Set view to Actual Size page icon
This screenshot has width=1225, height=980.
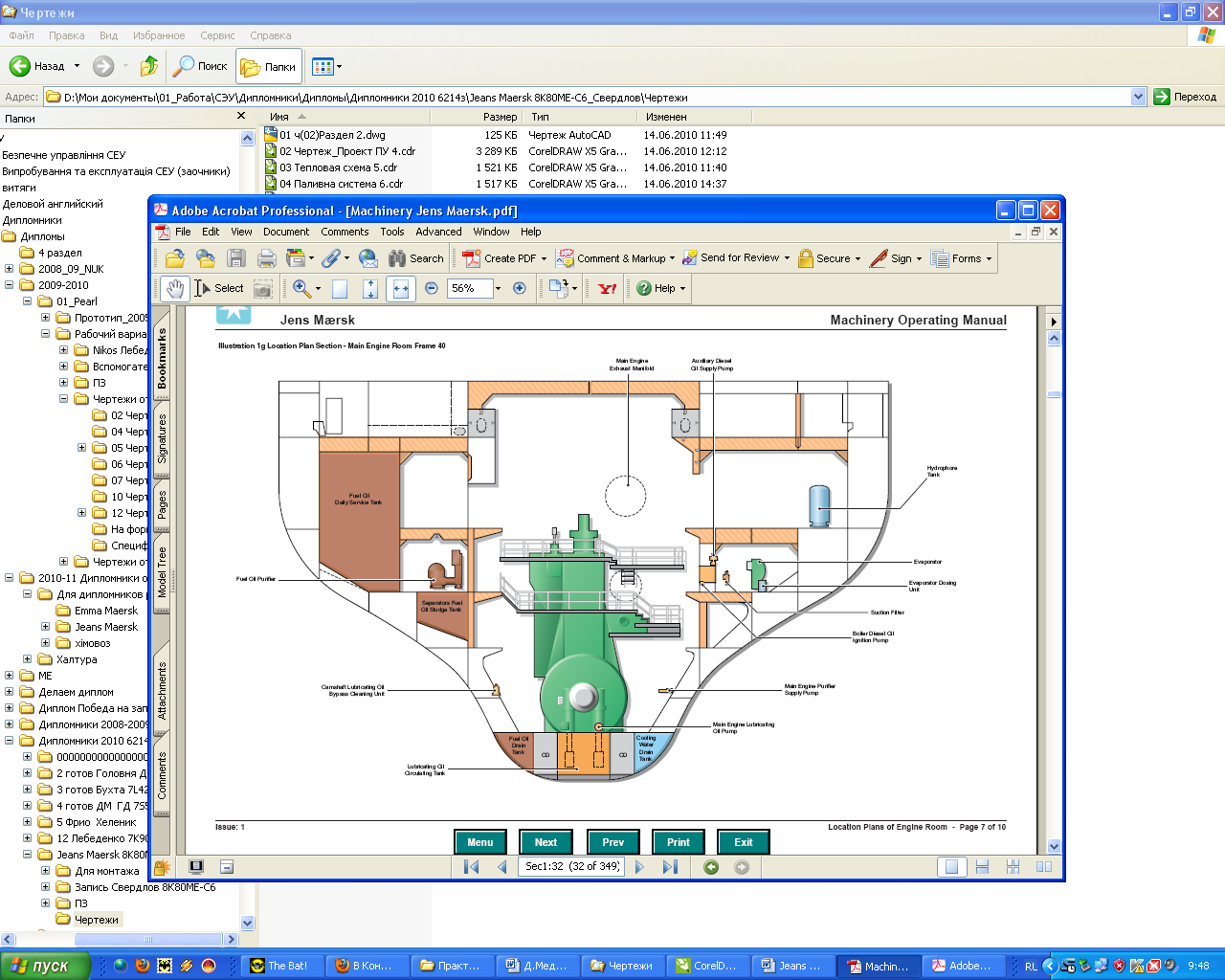[340, 288]
